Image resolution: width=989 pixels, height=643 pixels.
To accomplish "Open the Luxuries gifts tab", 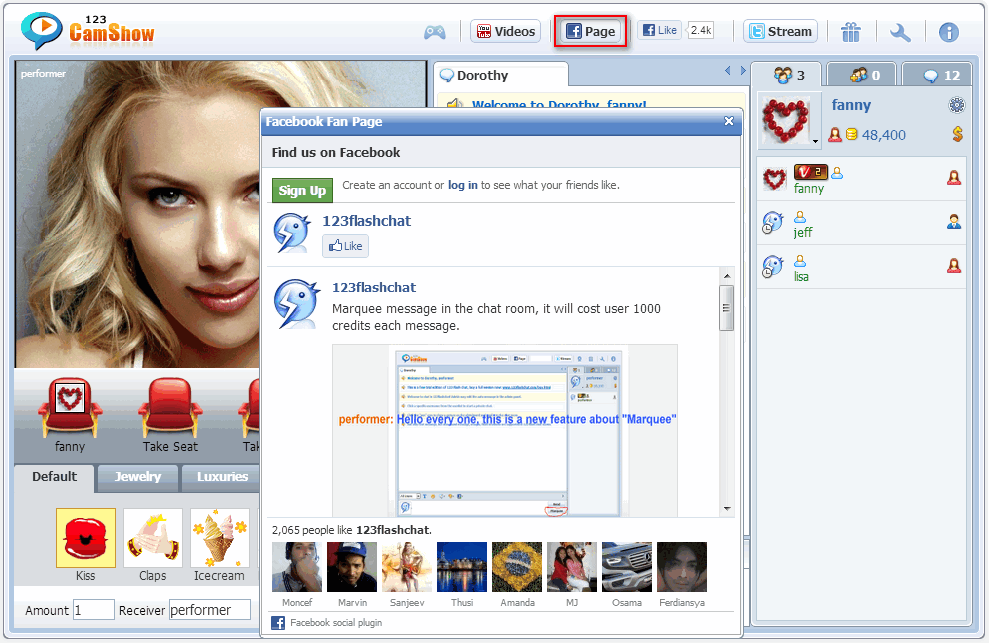I will pos(222,477).
